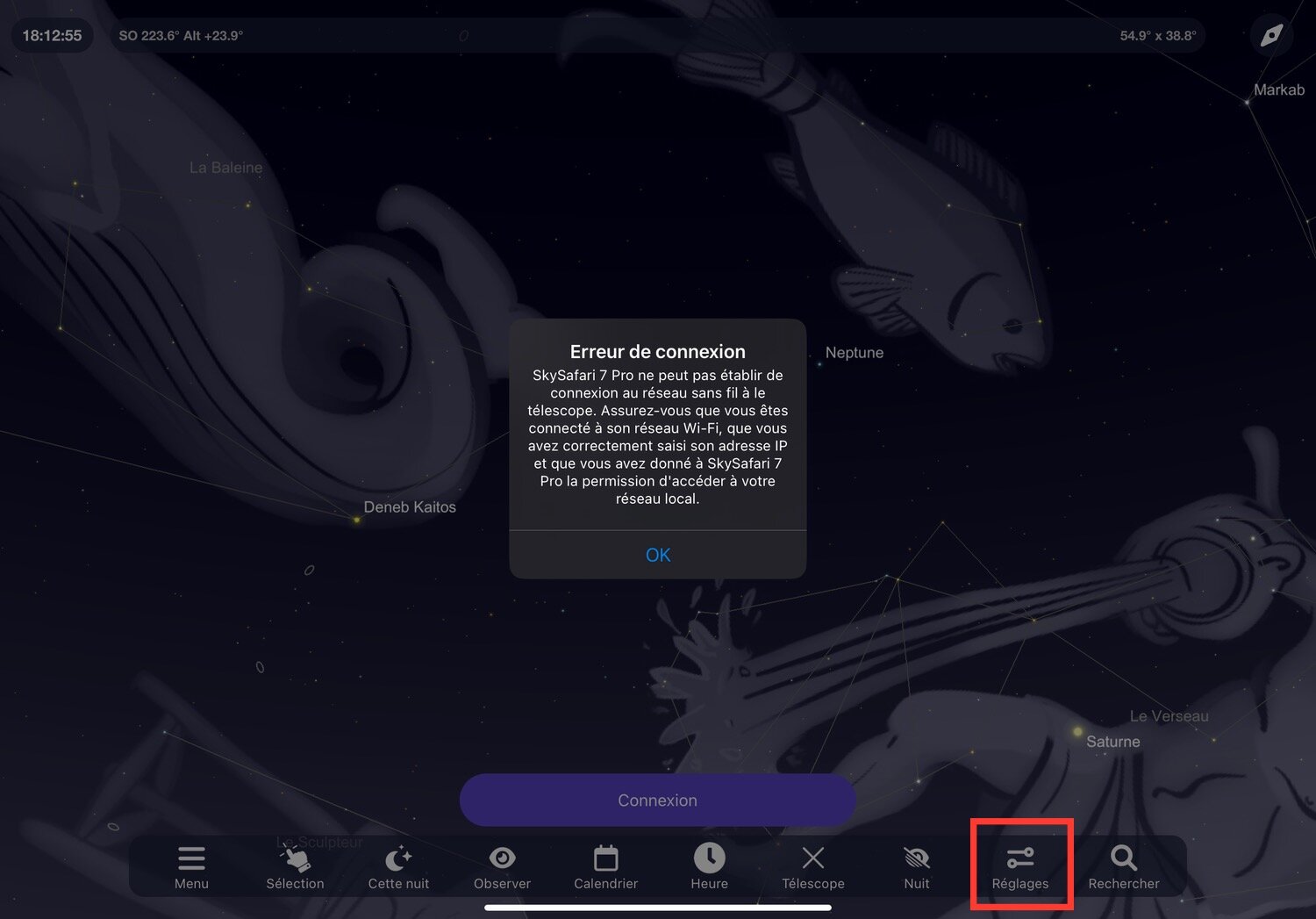Select the La Baleine constellation label
Image resolution: width=1316 pixels, height=919 pixels.
(226, 168)
